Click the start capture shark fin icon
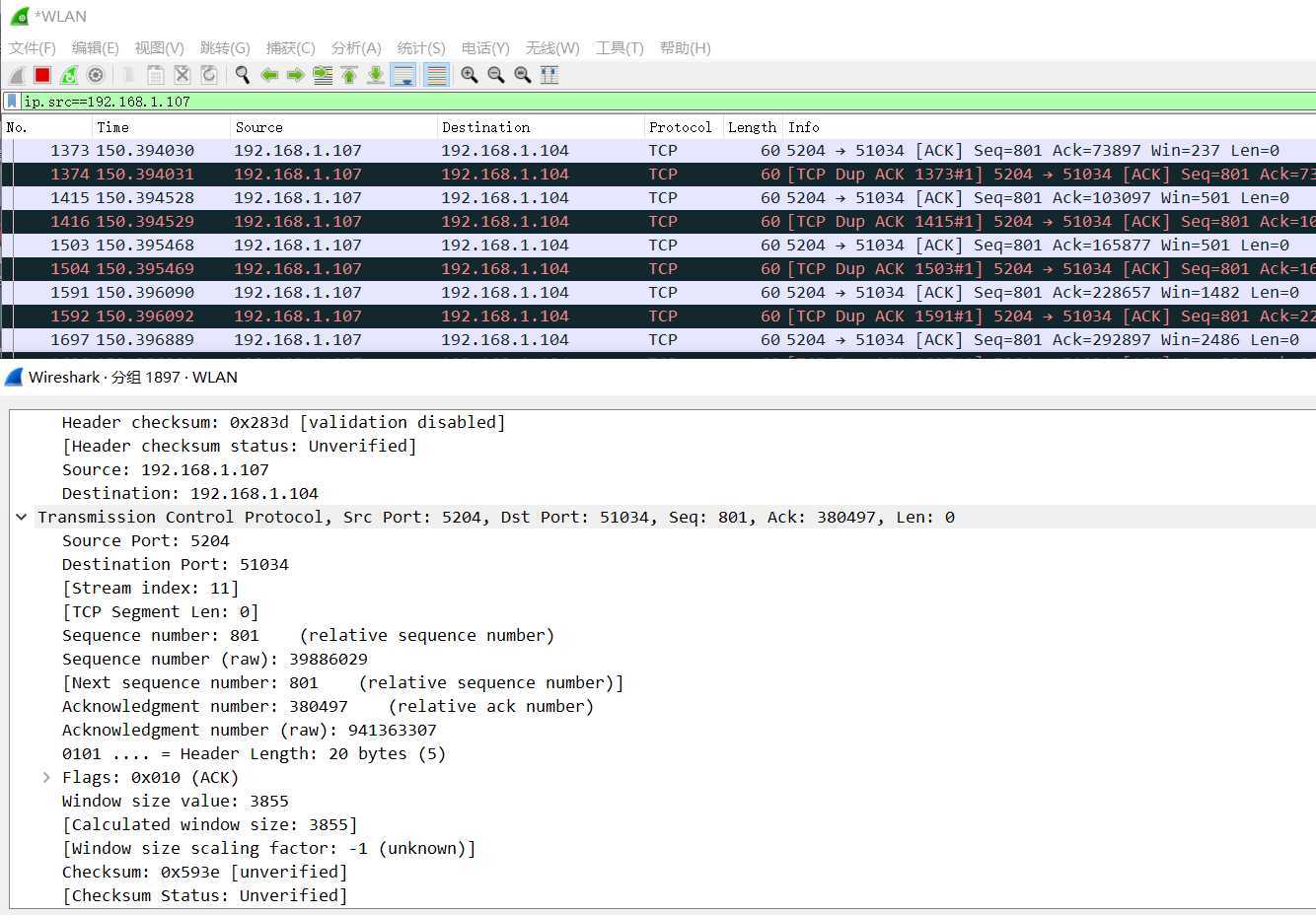This screenshot has height=915, width=1316. (x=17, y=75)
